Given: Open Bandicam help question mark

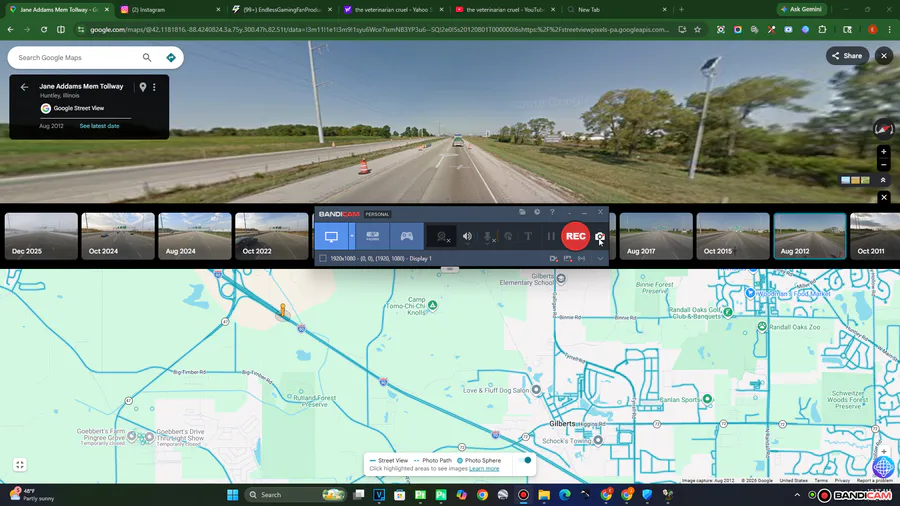Looking at the screenshot, I should click(x=552, y=212).
